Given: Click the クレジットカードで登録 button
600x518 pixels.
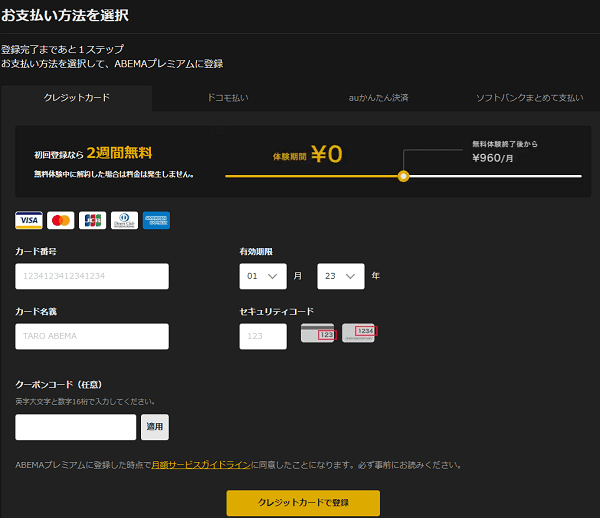Looking at the screenshot, I should click(303, 502).
